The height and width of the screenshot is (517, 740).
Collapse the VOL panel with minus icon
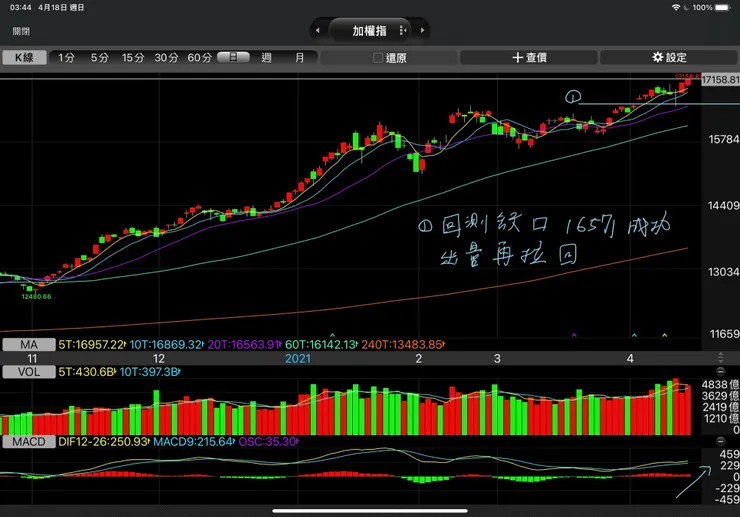click(x=720, y=372)
